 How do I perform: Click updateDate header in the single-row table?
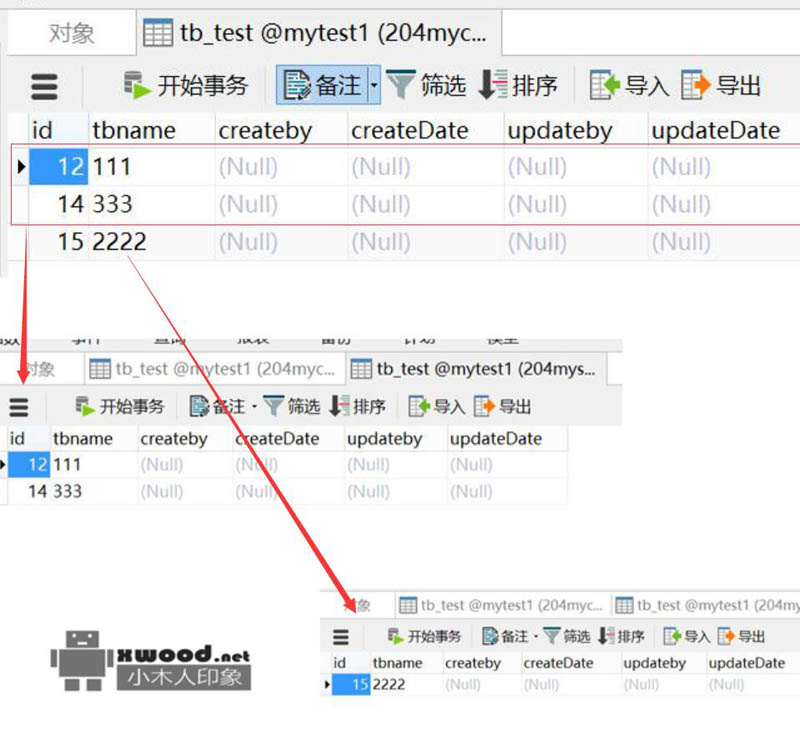(746, 663)
